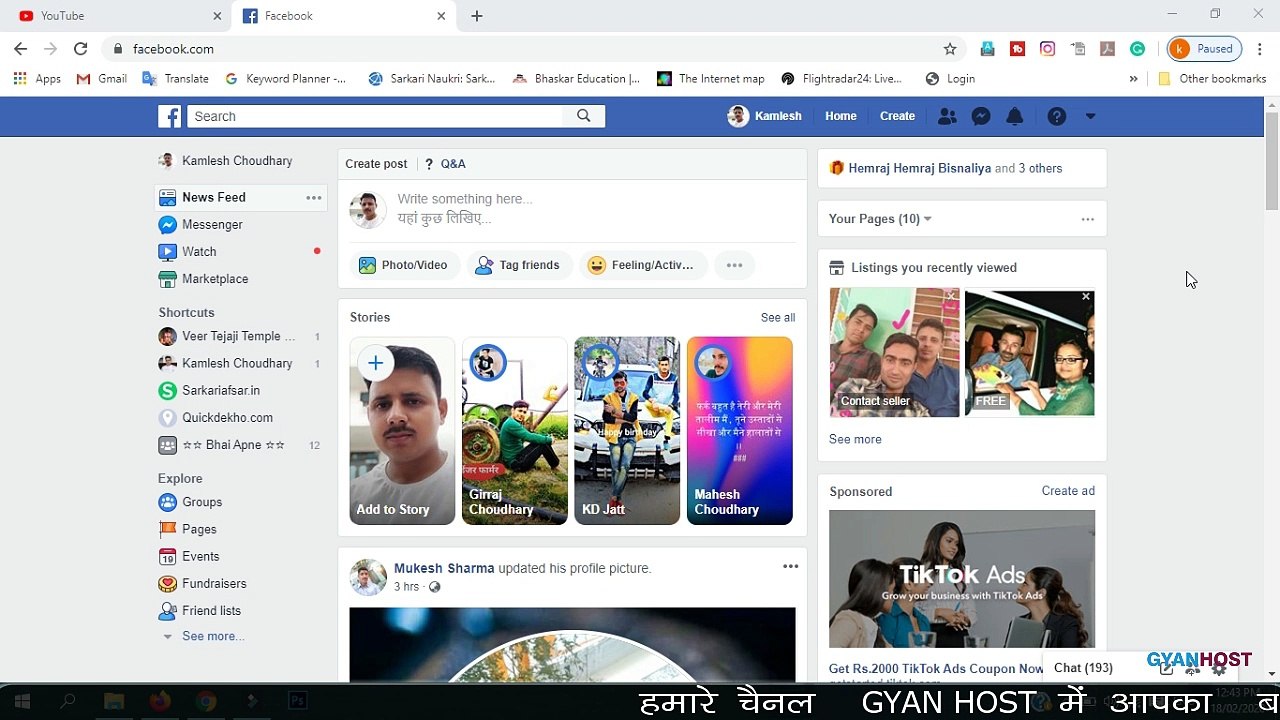Select Create post tab

tap(376, 164)
